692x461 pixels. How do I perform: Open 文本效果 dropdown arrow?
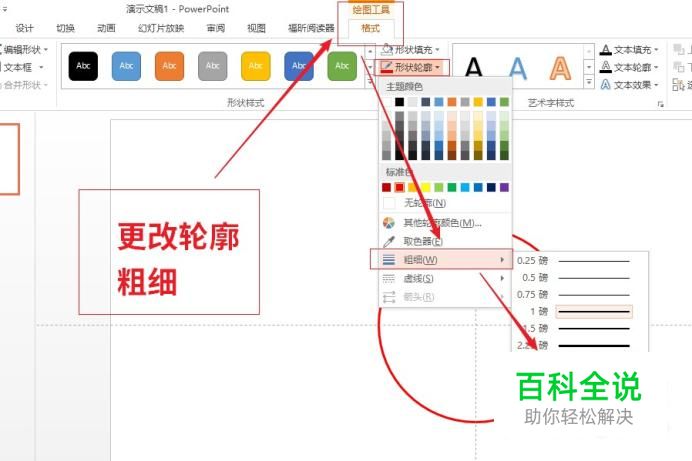coord(656,85)
